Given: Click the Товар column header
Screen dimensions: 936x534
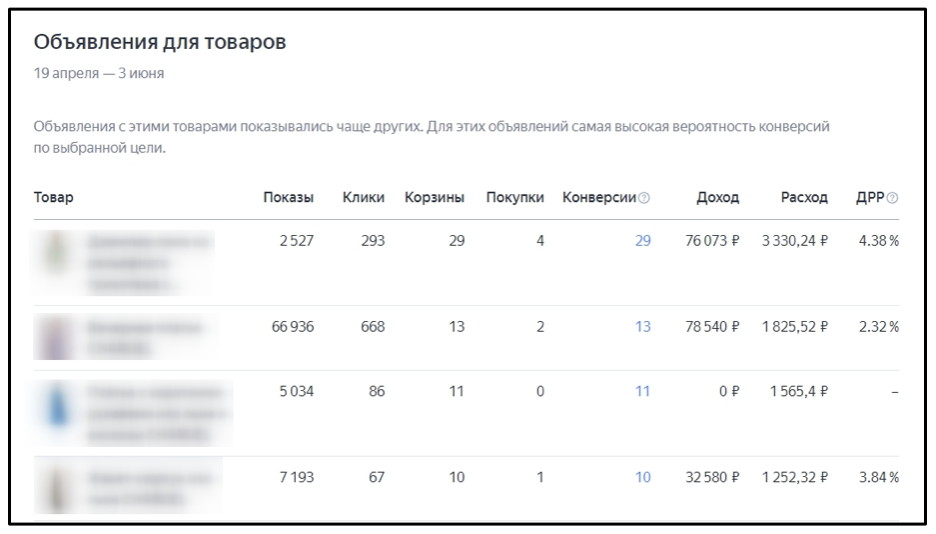Looking at the screenshot, I should tap(54, 197).
